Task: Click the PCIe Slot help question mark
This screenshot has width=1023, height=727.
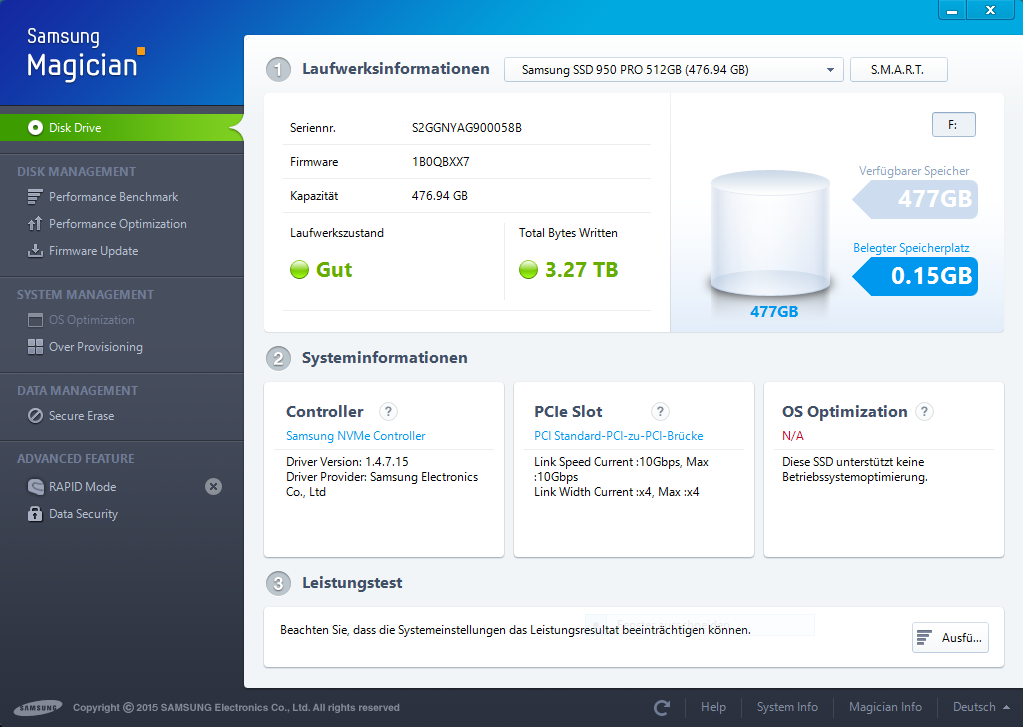Action: point(660,411)
